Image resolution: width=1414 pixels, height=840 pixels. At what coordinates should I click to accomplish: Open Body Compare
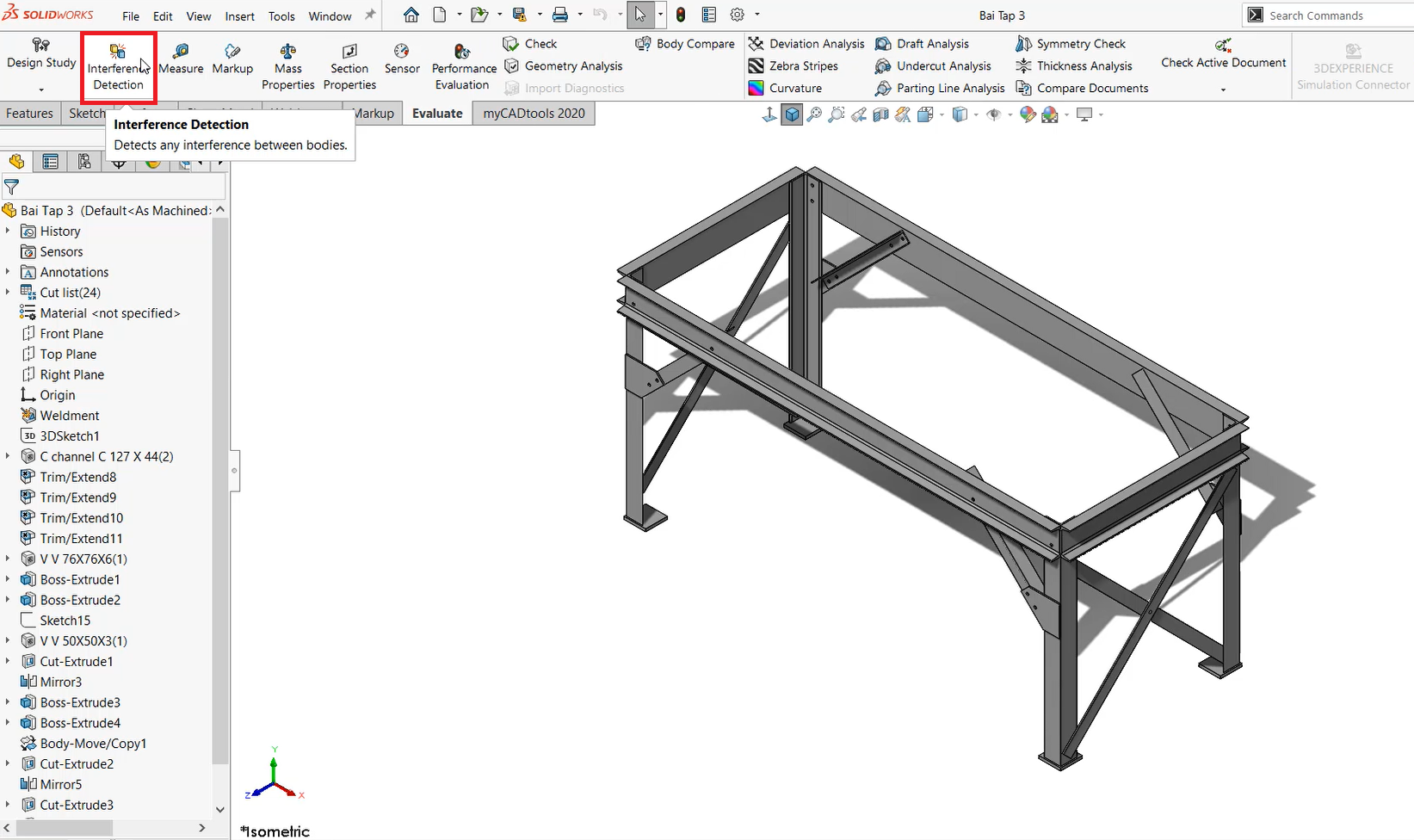(x=685, y=44)
